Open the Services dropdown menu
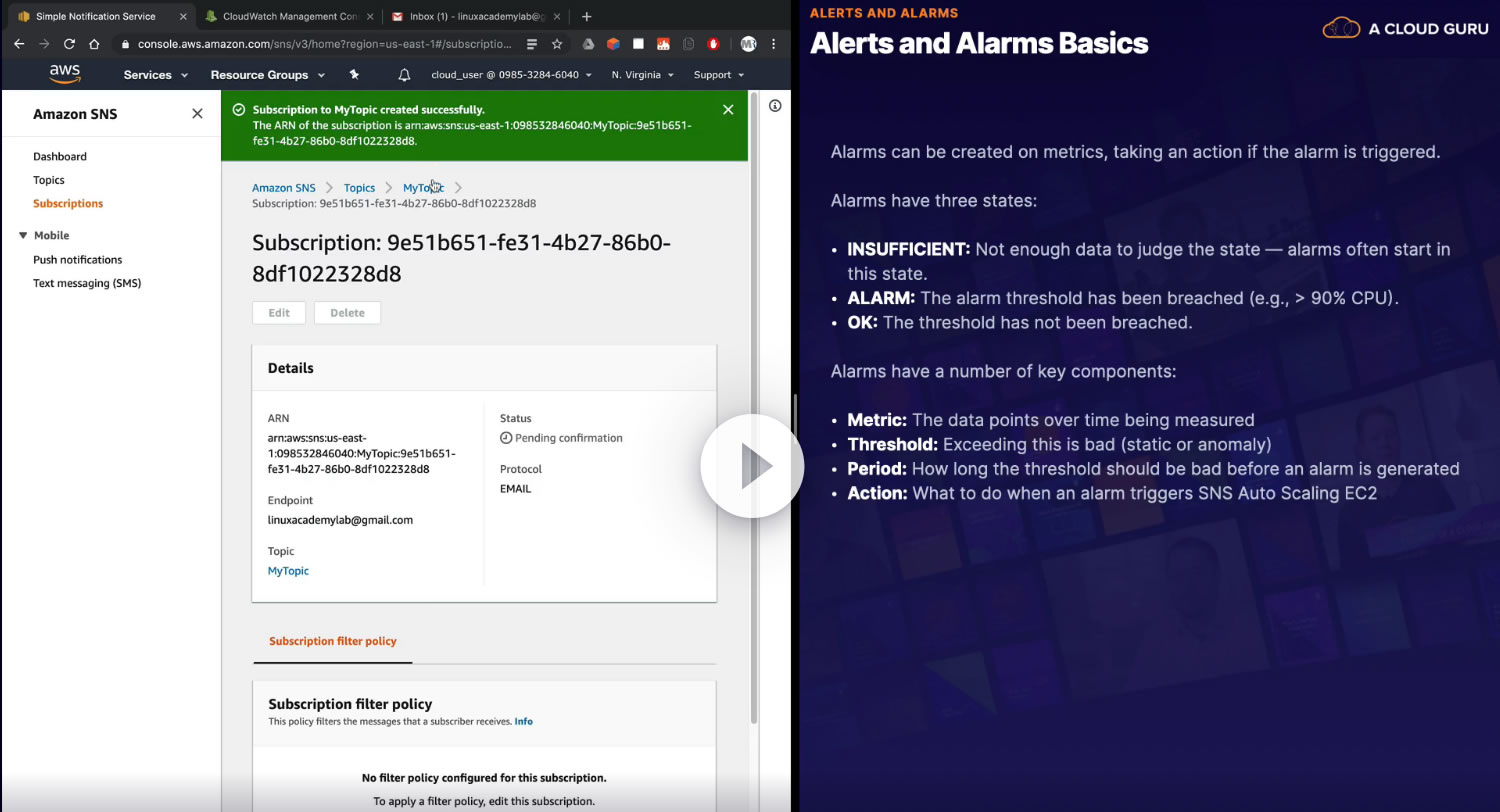 [x=155, y=75]
